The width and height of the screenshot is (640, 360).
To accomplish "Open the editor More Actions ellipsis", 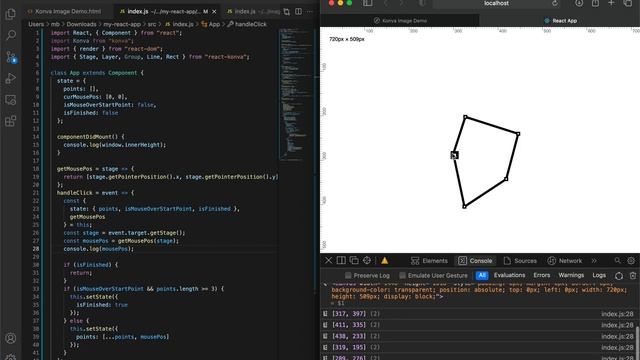I will (x=310, y=11).
